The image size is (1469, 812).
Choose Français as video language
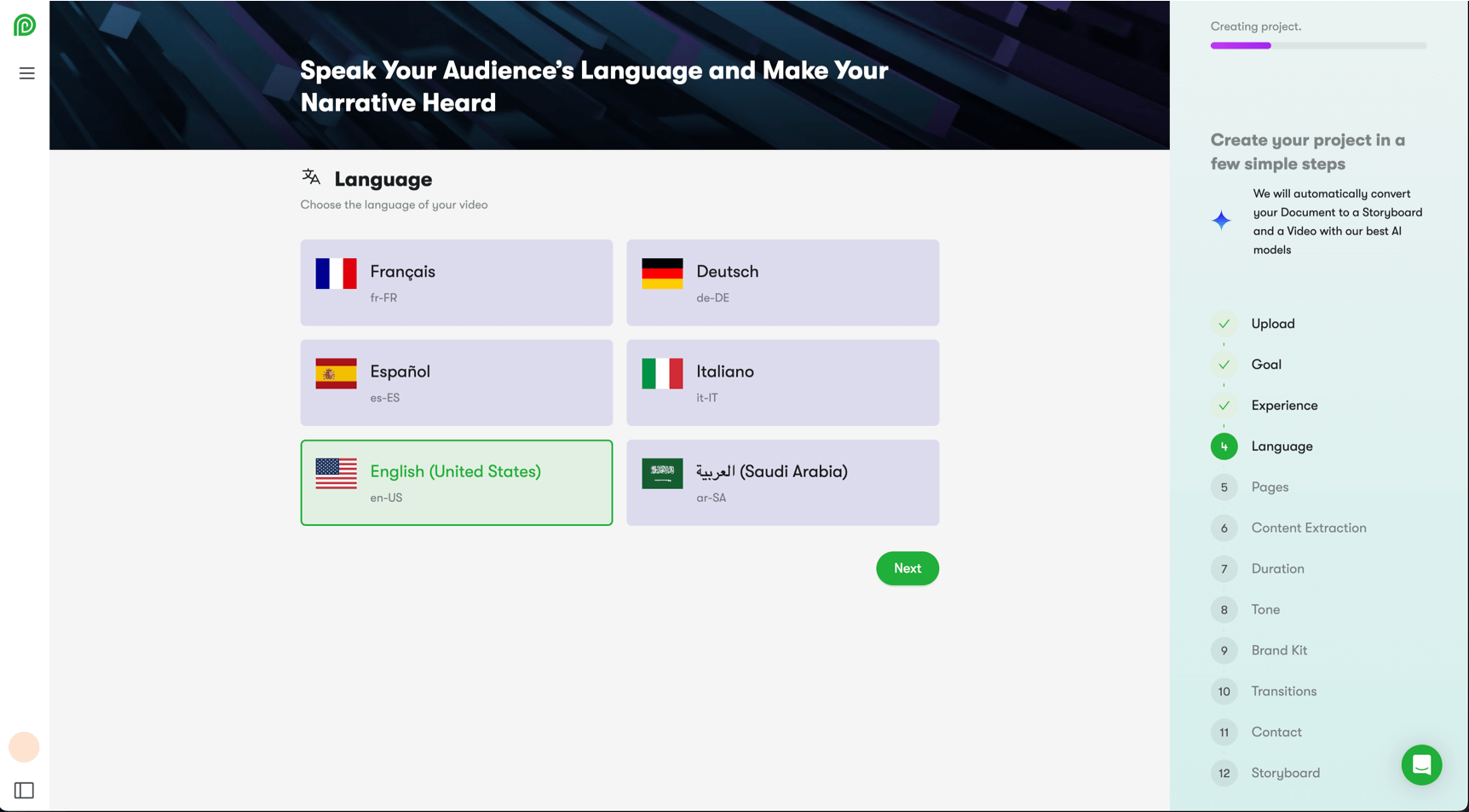click(x=457, y=283)
